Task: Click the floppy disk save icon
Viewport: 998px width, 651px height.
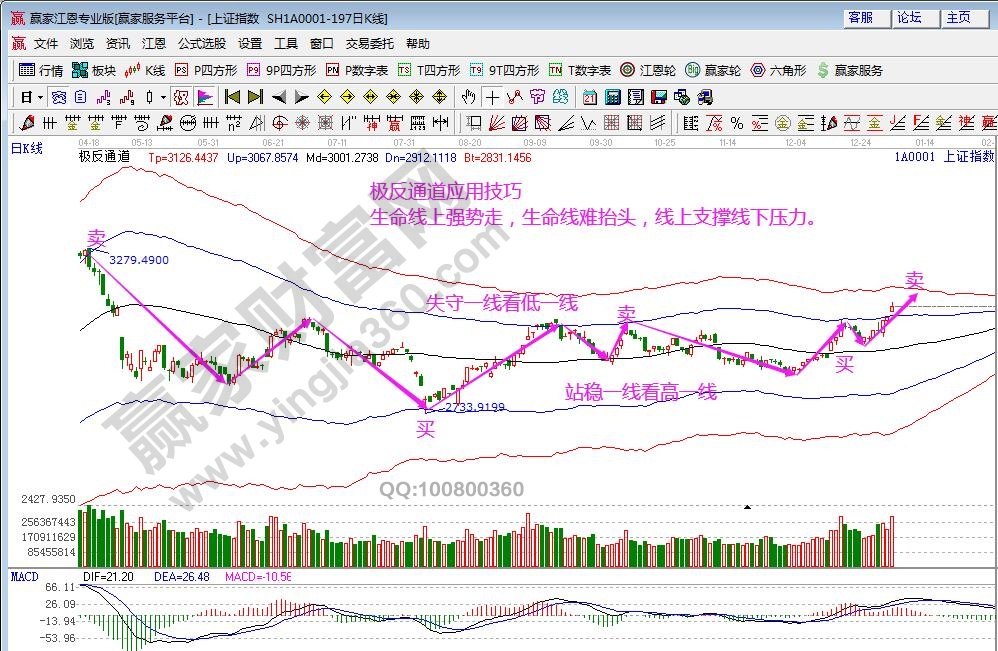Action: (x=659, y=97)
